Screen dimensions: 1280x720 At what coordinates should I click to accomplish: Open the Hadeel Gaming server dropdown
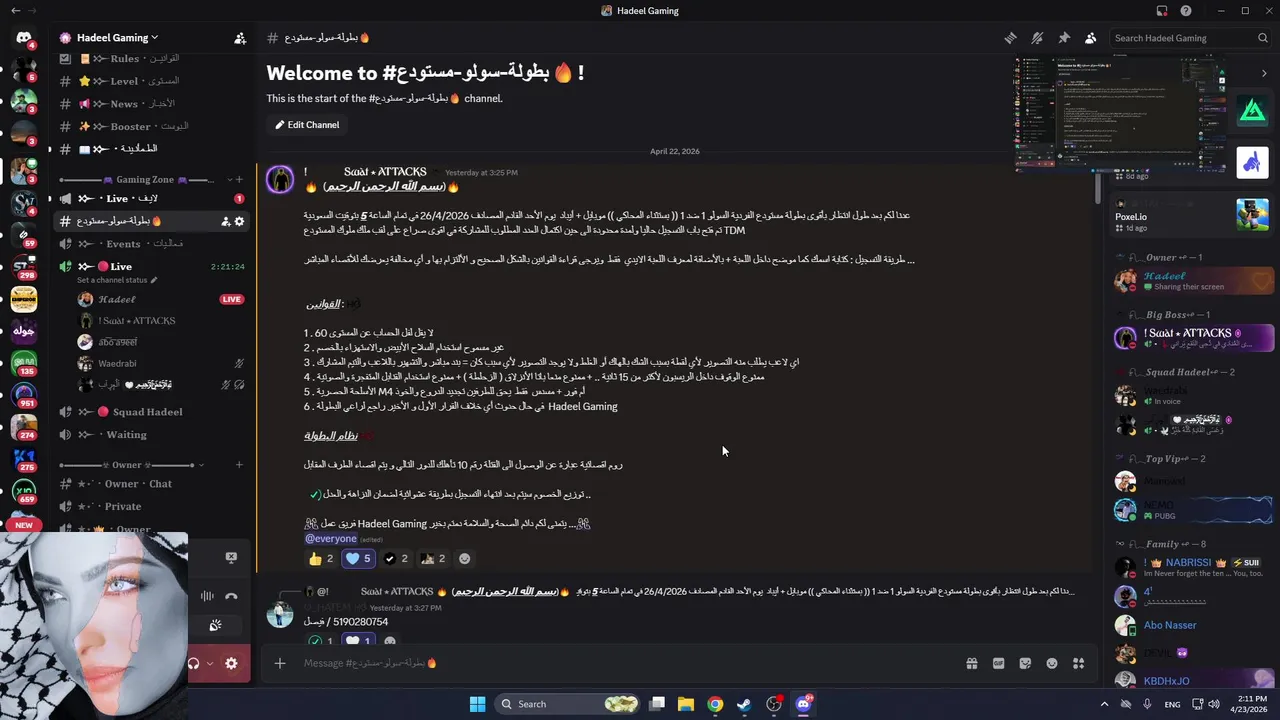(109, 38)
